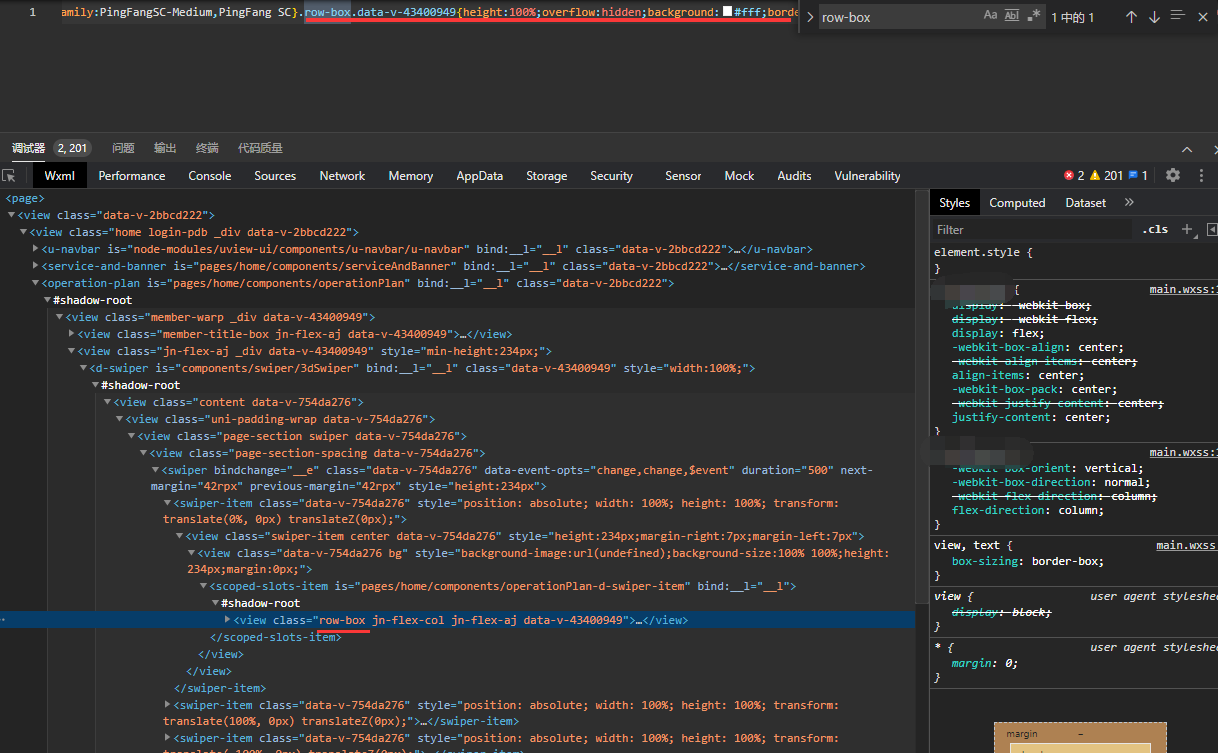Image resolution: width=1218 pixels, height=753 pixels.
Task: Click the find-in-selection lines icon
Action: (x=1177, y=17)
